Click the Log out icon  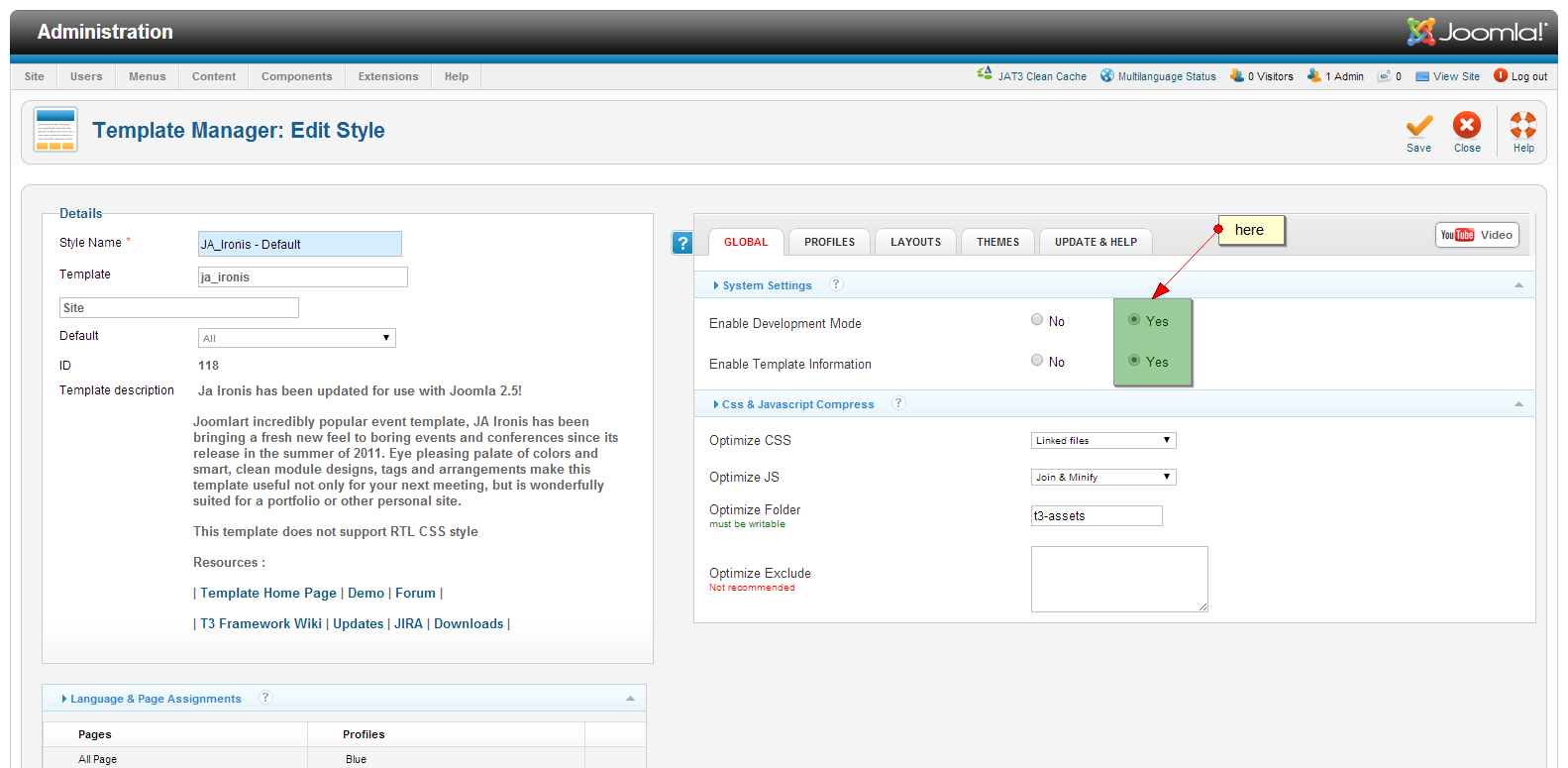[x=1501, y=75]
